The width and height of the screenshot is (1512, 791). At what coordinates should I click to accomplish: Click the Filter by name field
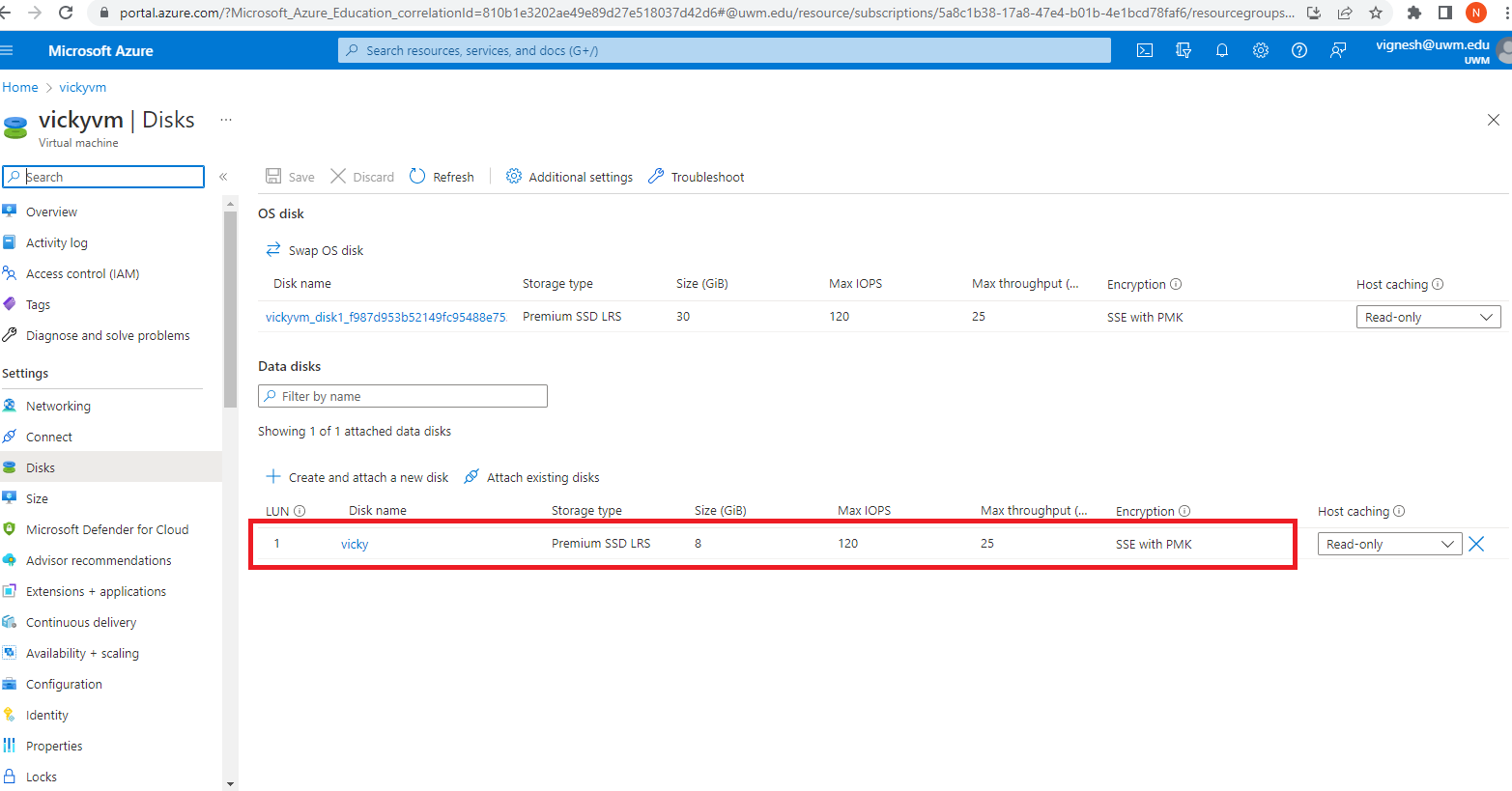point(402,396)
